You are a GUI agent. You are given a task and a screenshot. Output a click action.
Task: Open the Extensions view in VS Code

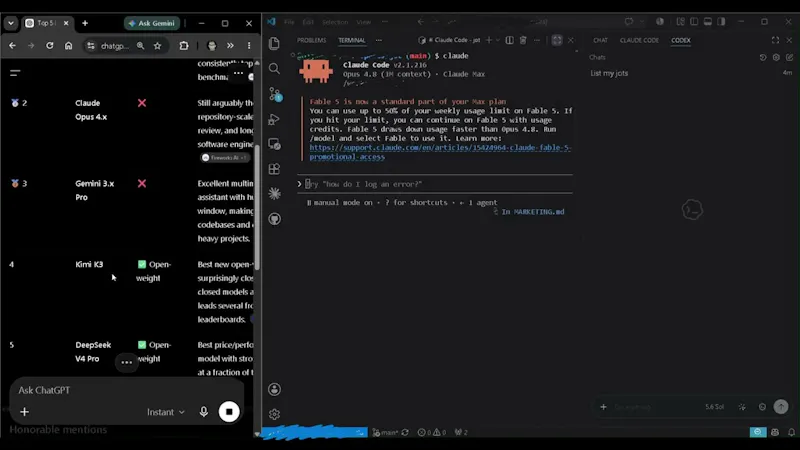coord(274,169)
